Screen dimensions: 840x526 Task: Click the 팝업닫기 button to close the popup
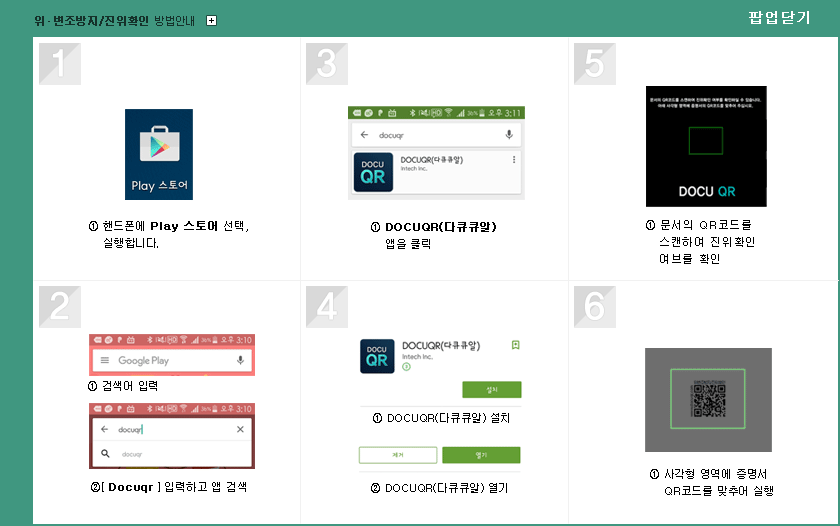coord(779,18)
